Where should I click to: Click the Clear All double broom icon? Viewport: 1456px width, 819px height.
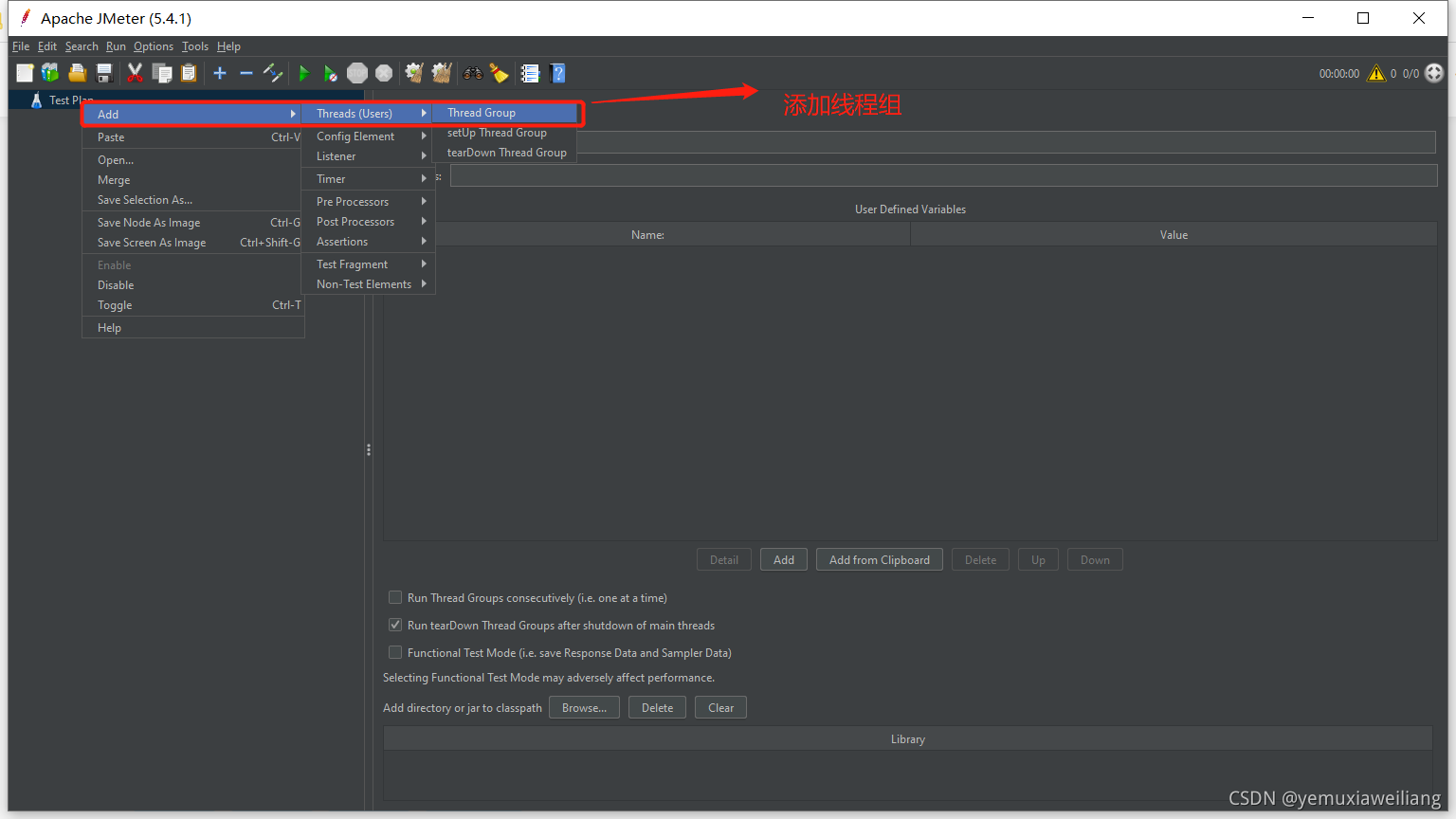click(x=442, y=73)
